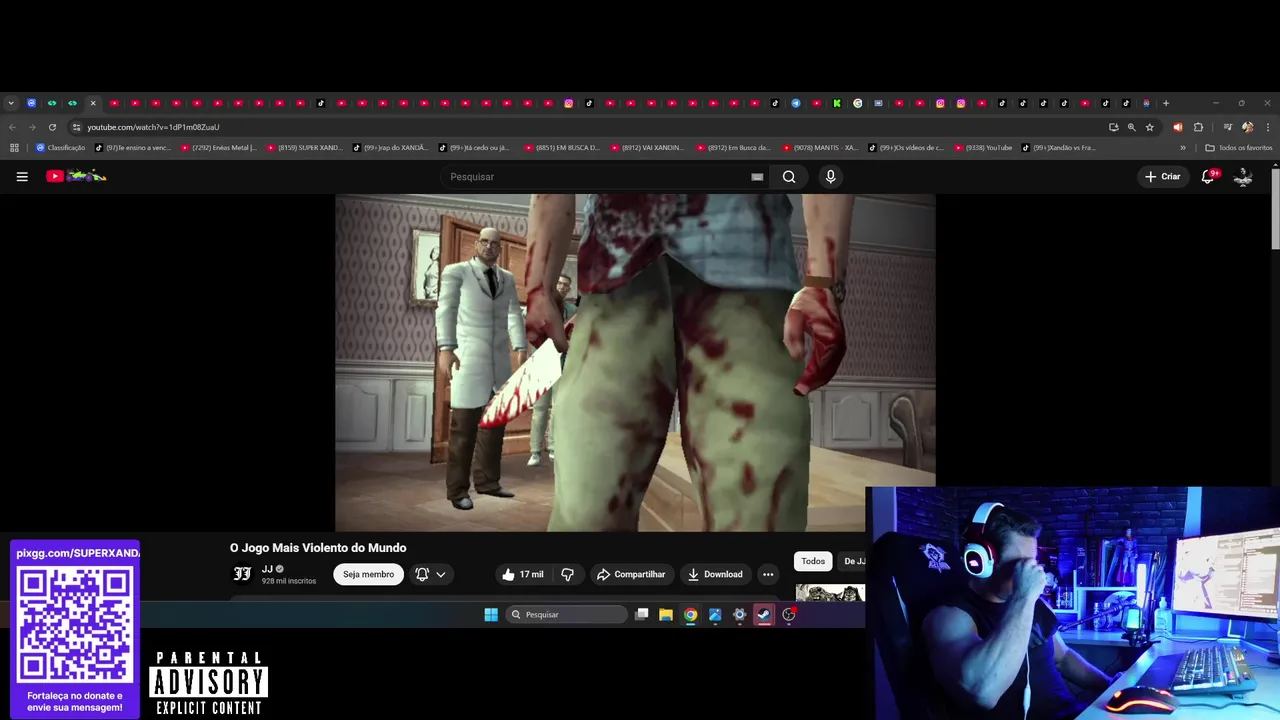Open the gear app on taskbar
Viewport: 1280px width, 720px height.
[739, 615]
